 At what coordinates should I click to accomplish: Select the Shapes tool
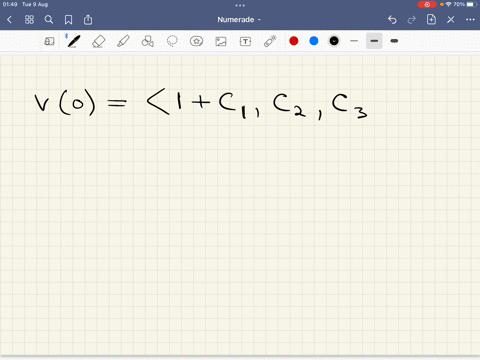point(148,41)
